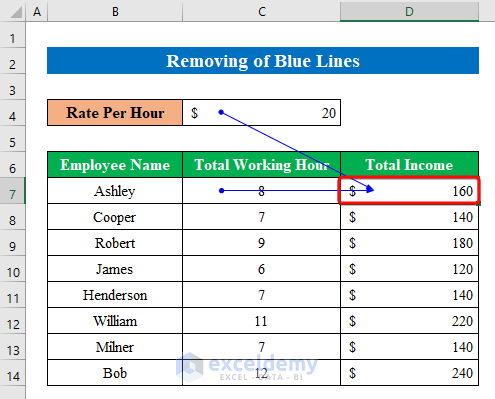
Task: Select Bob's income cell 240
Action: tap(409, 373)
